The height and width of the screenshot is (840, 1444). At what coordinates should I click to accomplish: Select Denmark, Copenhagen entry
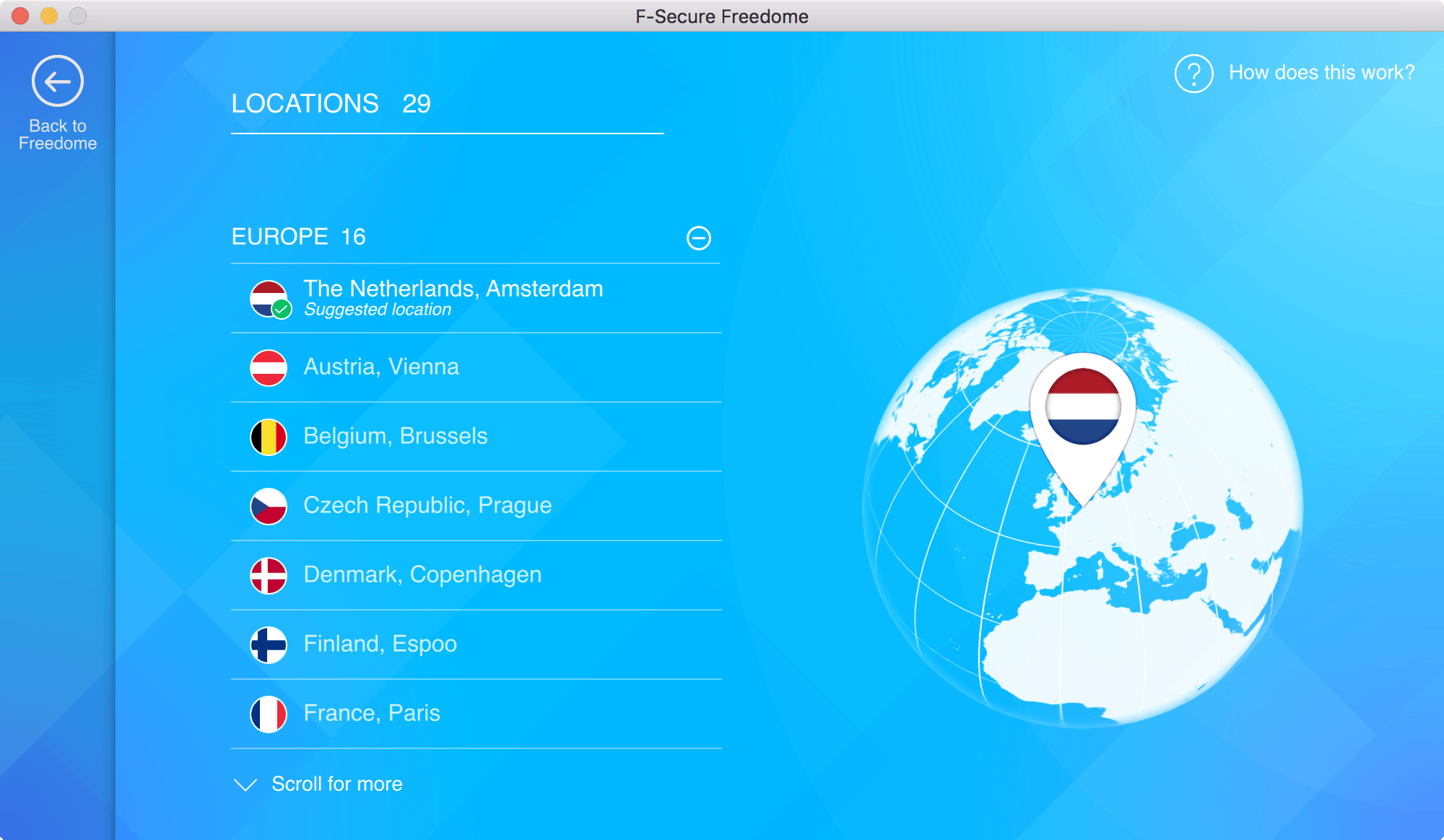[422, 574]
